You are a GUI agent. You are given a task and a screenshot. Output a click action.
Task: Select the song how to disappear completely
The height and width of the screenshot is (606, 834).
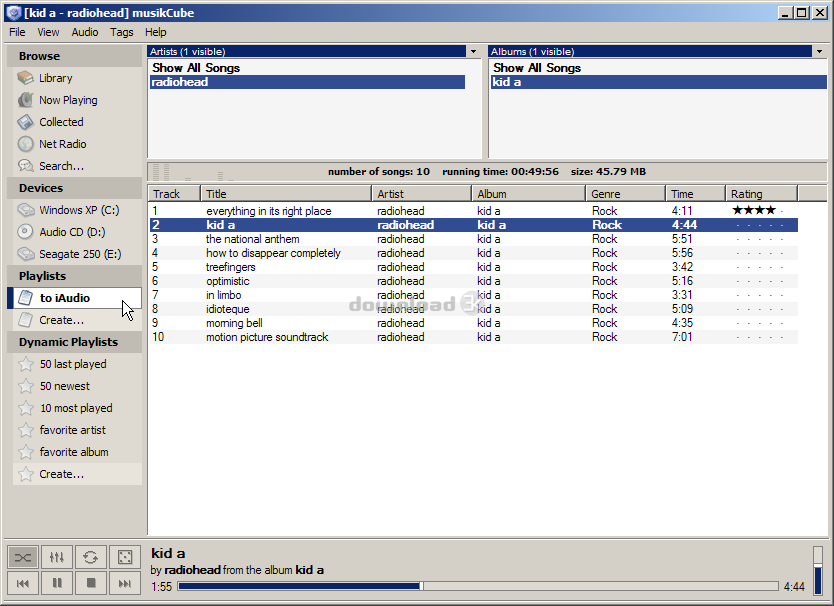(473, 253)
